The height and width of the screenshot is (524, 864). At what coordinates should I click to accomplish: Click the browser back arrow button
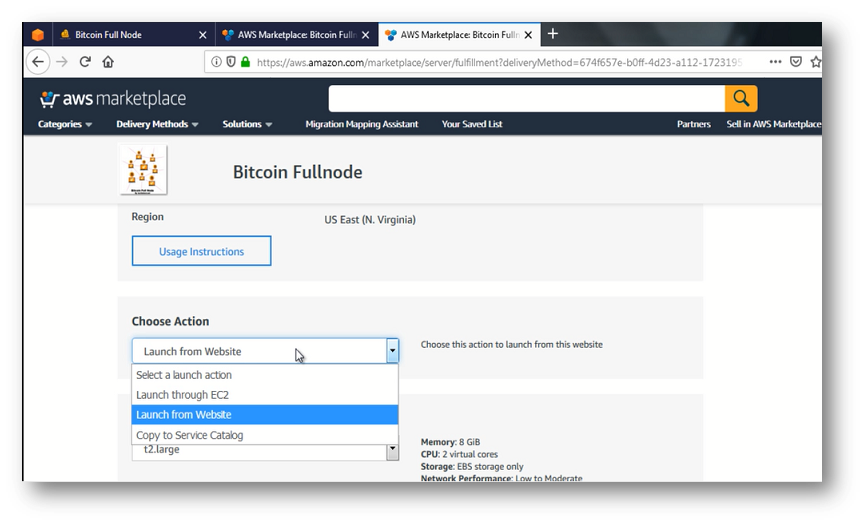tap(37, 62)
